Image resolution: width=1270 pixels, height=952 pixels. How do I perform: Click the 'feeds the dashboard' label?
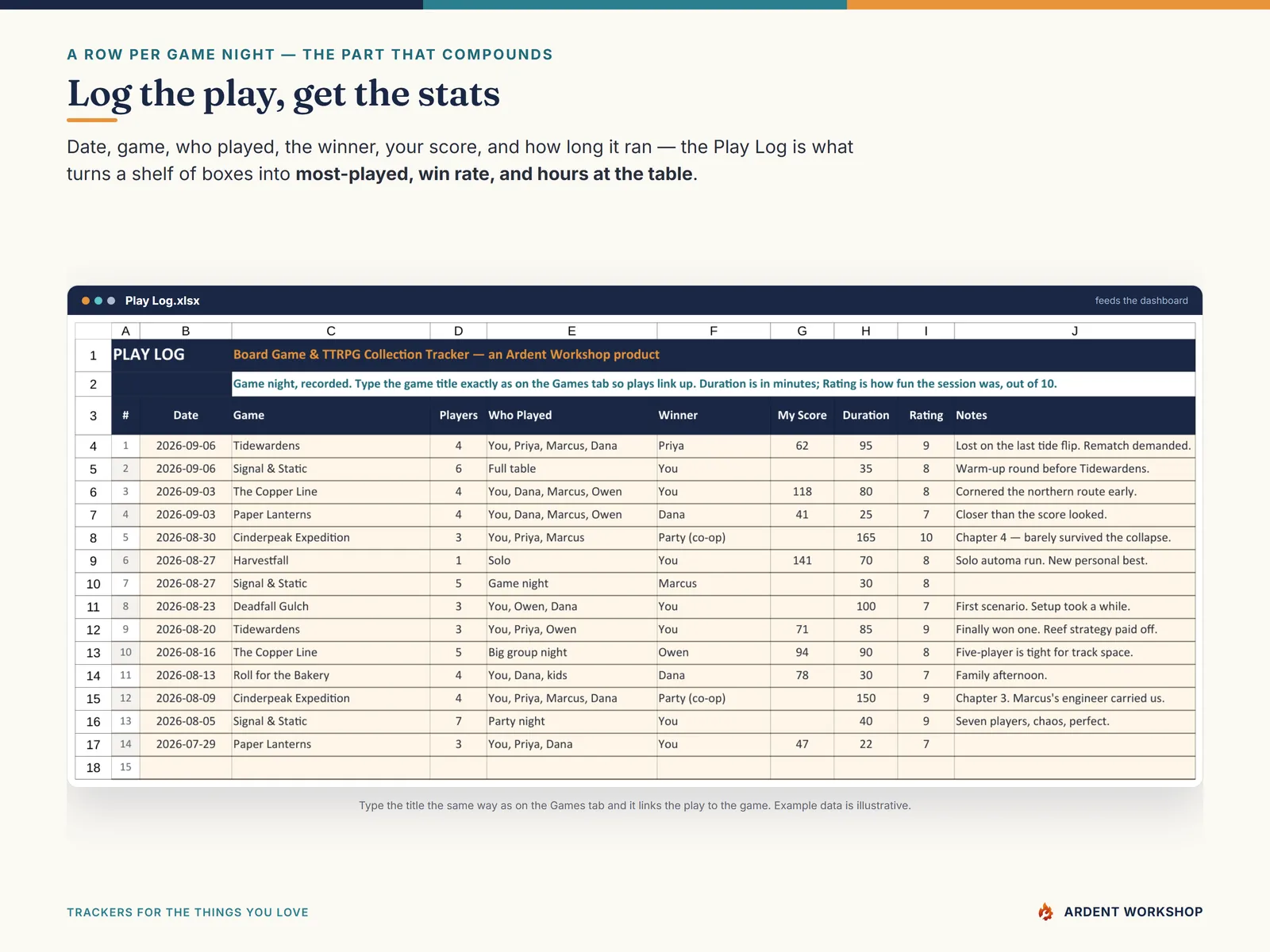1141,301
